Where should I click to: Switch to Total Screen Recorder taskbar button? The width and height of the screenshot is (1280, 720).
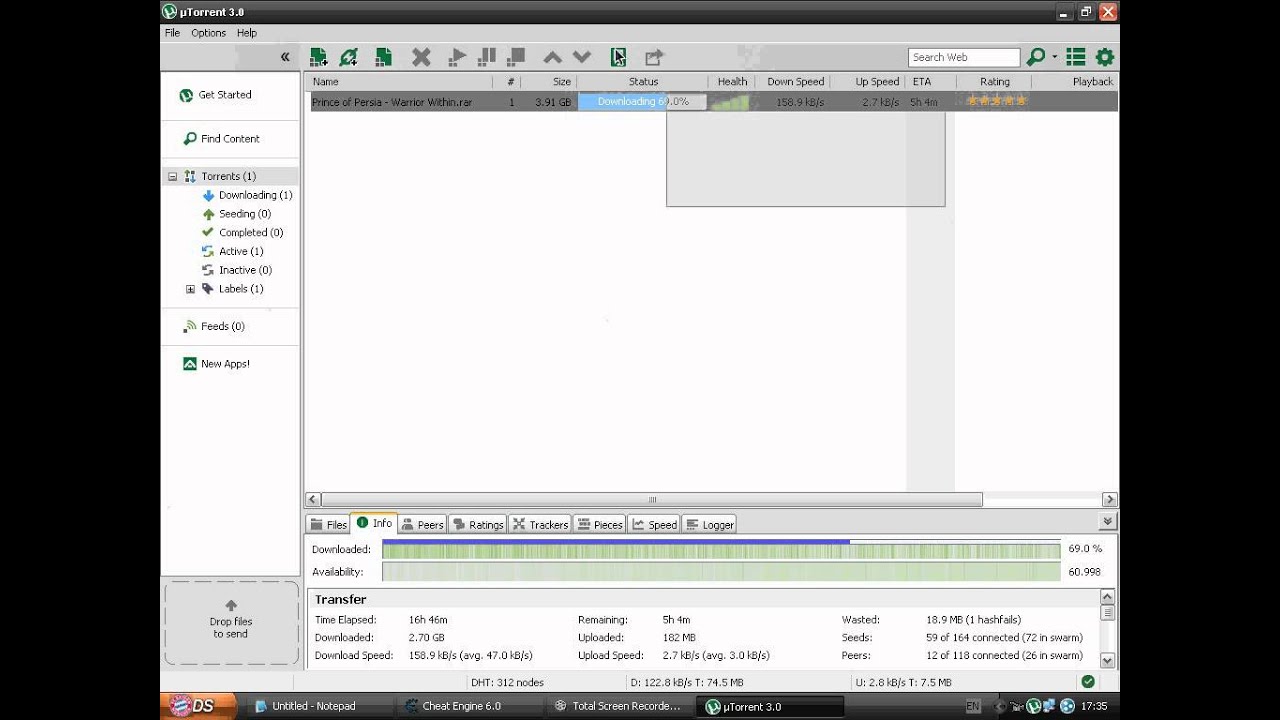618,706
